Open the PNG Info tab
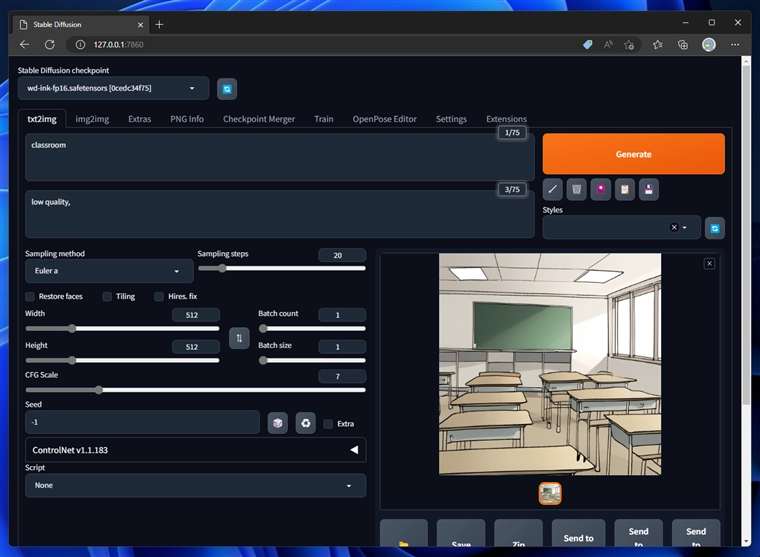The width and height of the screenshot is (760, 557). pyautogui.click(x=187, y=119)
